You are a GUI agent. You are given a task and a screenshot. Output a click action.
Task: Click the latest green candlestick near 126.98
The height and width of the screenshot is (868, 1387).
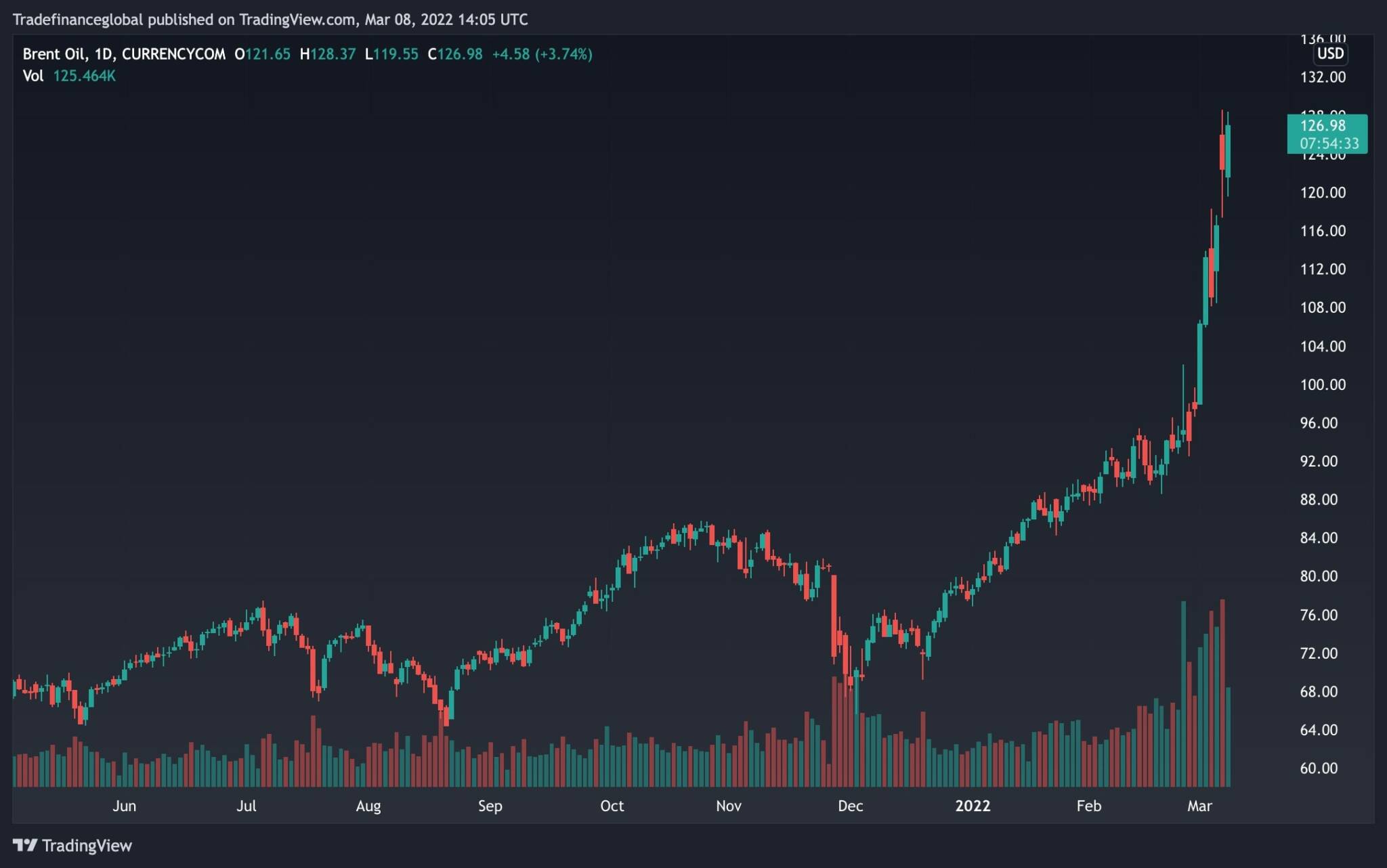pos(1228,152)
